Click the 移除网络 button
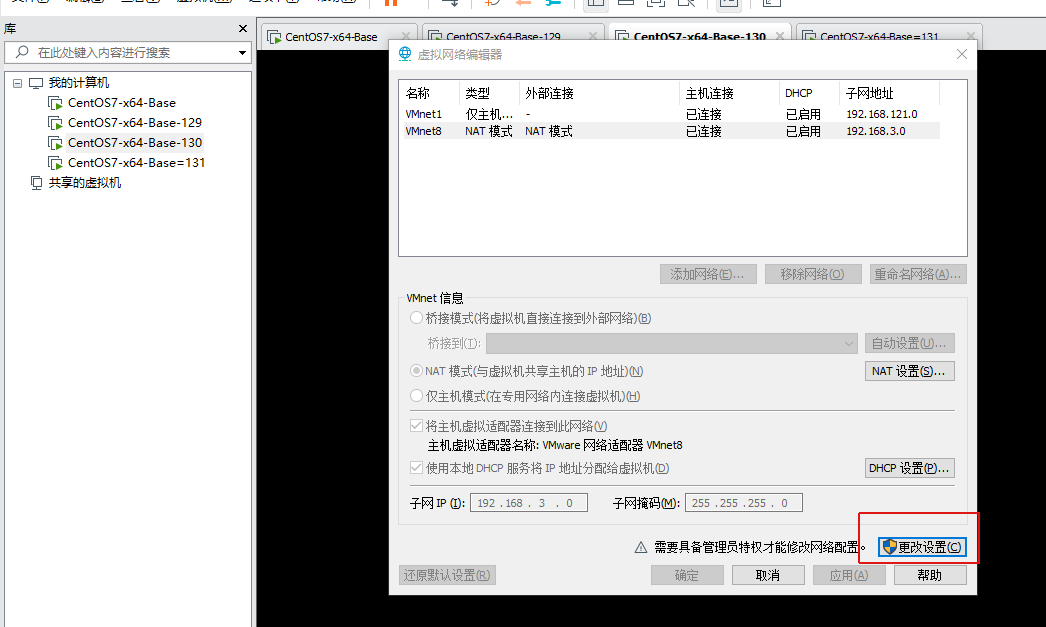This screenshot has width=1046, height=627. [x=813, y=274]
